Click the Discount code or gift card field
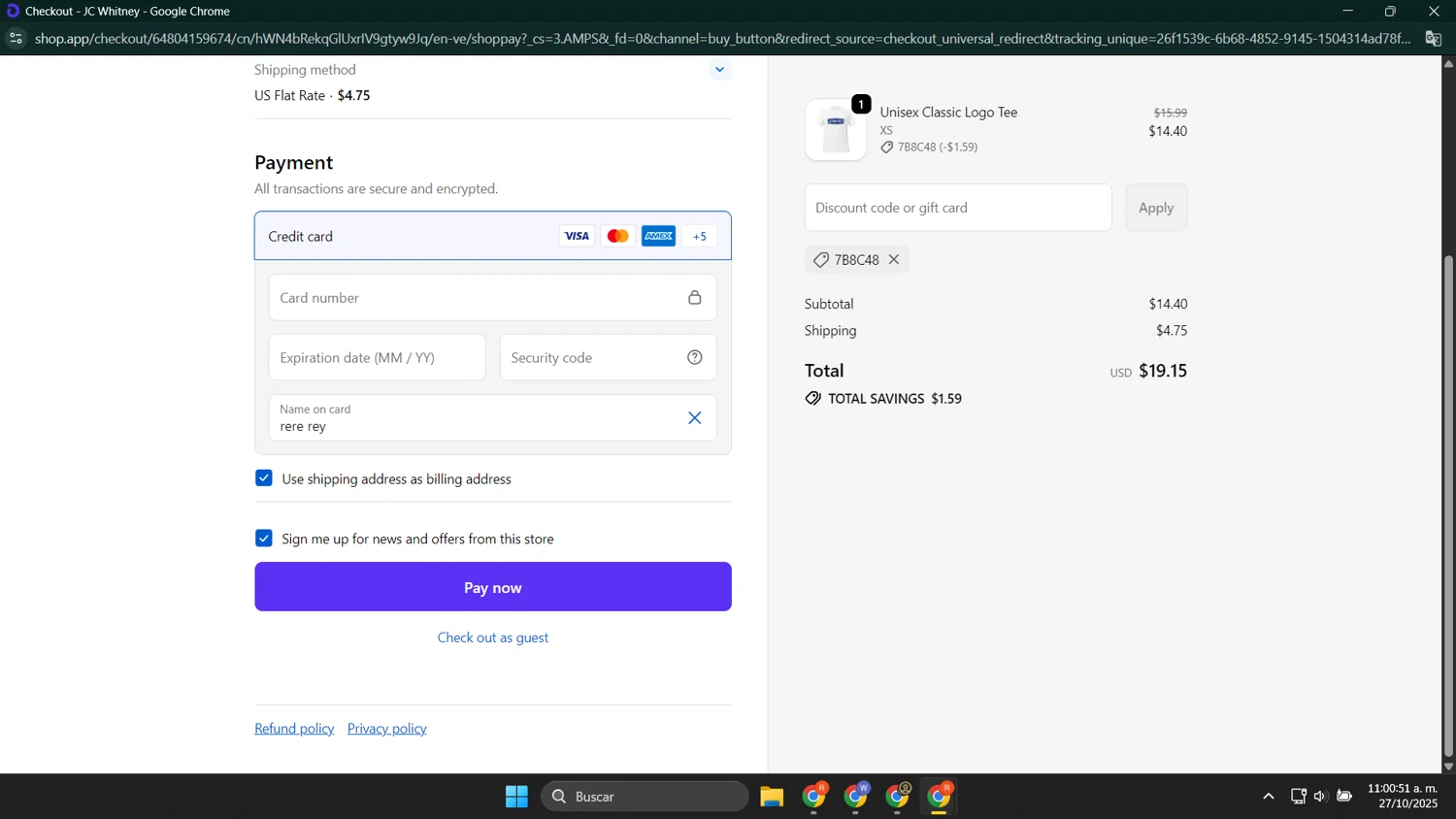This screenshot has width=1456, height=819. [x=958, y=208]
